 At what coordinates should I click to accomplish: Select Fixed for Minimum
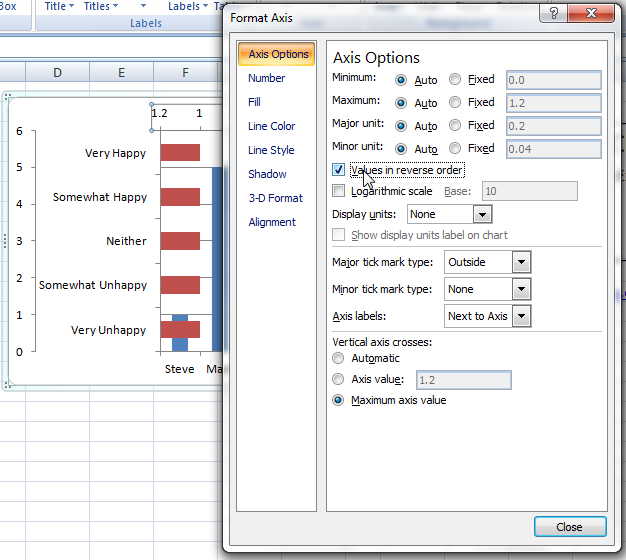click(x=455, y=79)
